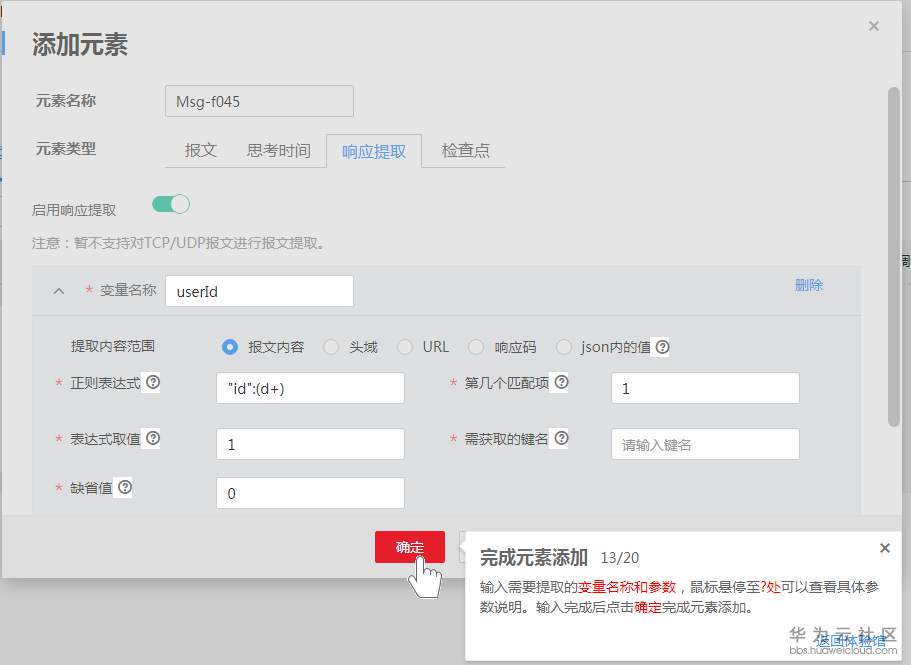Click the 返回体验馆 link
This screenshot has height=665, width=911.
(x=851, y=641)
